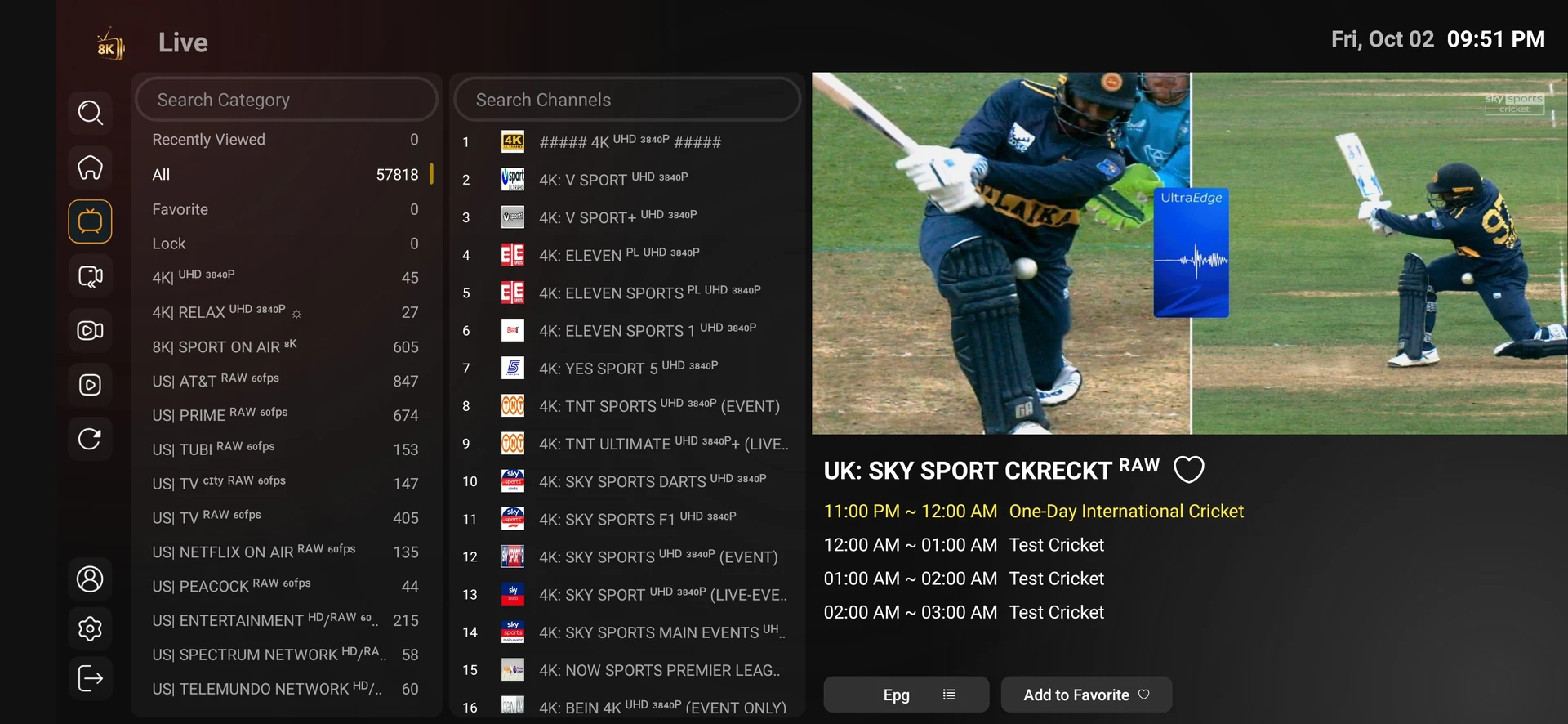The image size is (1568, 724).
Task: Open the US| NETFLIX ON AIR category
Action: [285, 552]
